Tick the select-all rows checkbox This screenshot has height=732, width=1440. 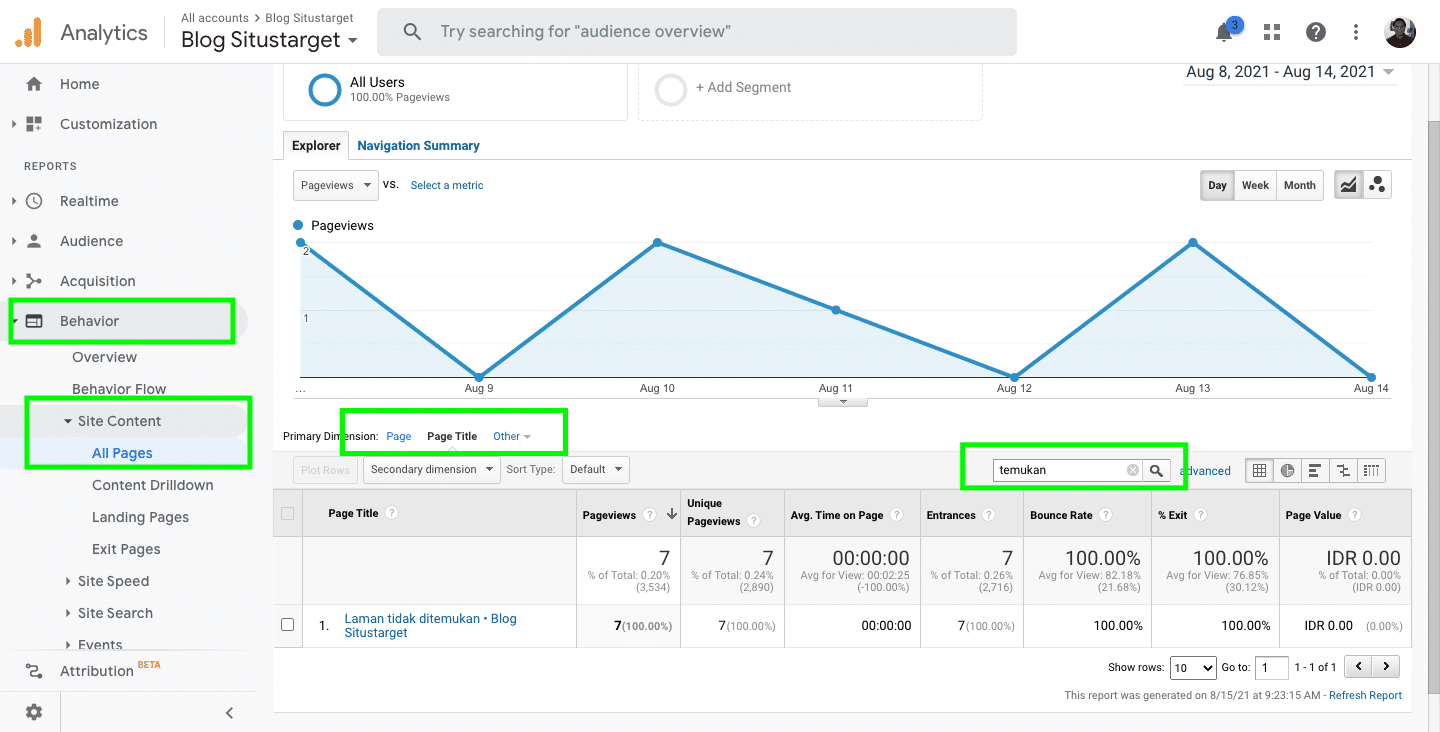coord(288,513)
